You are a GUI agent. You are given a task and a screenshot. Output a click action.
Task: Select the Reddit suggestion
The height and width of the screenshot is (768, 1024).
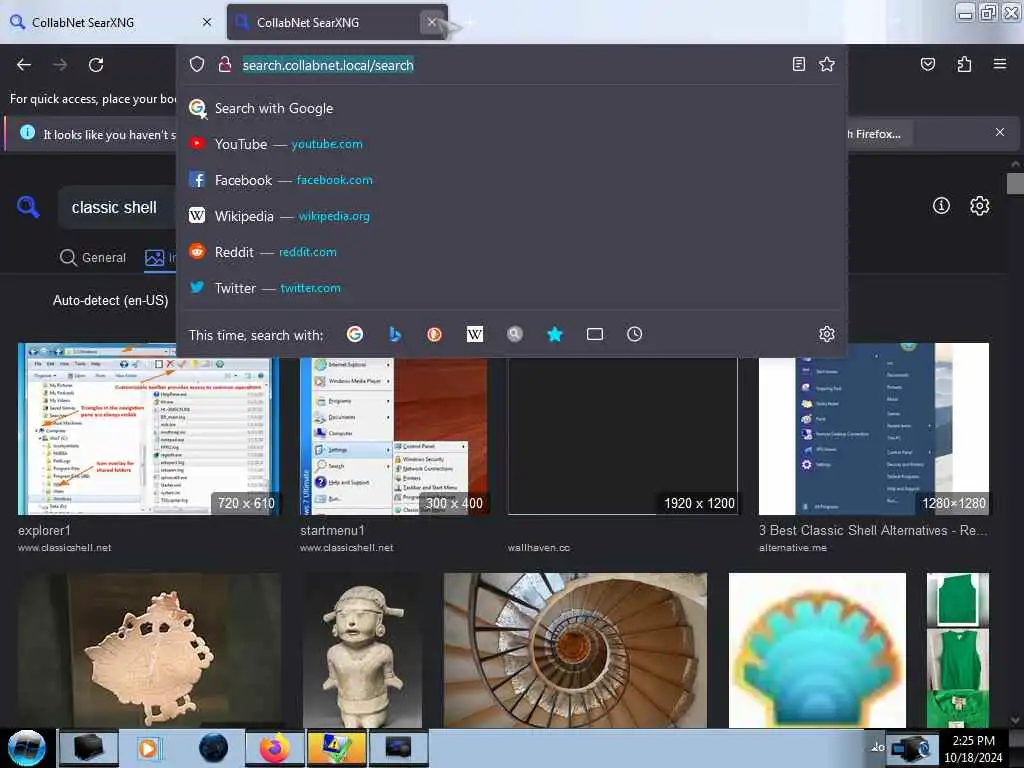512,251
